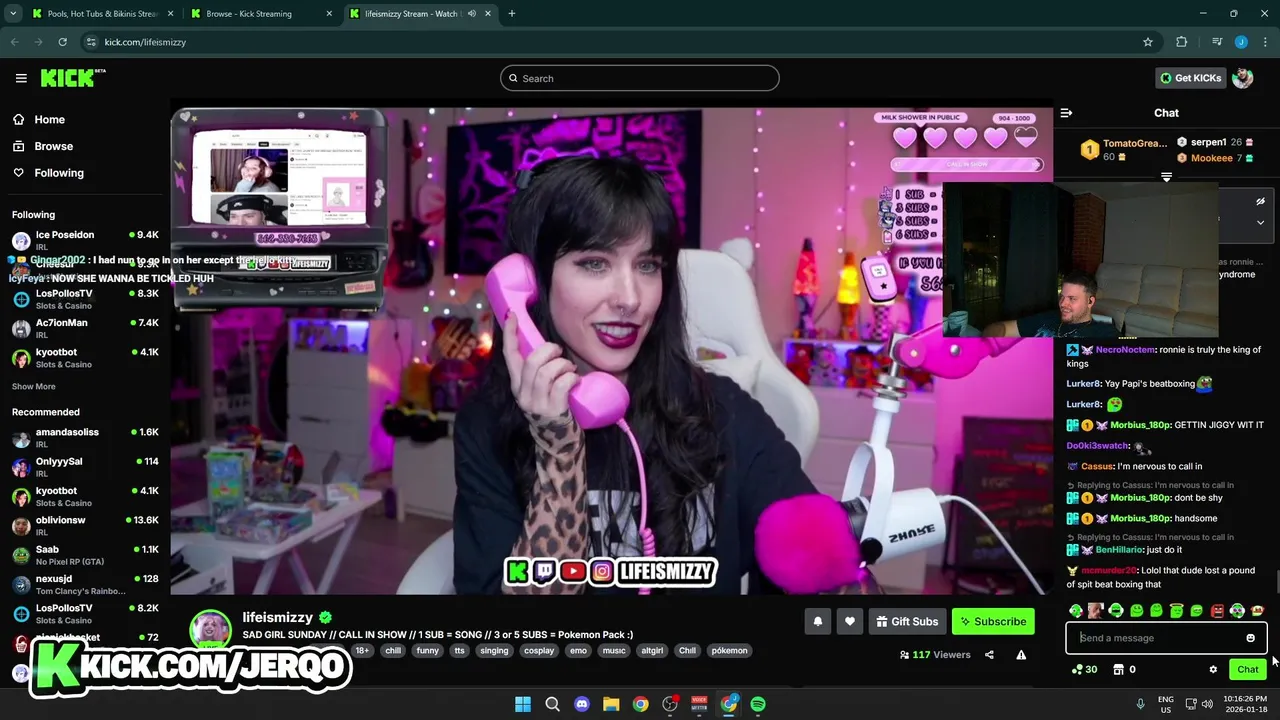
Task: Open the hamburger sidebar menu
Action: pos(21,78)
